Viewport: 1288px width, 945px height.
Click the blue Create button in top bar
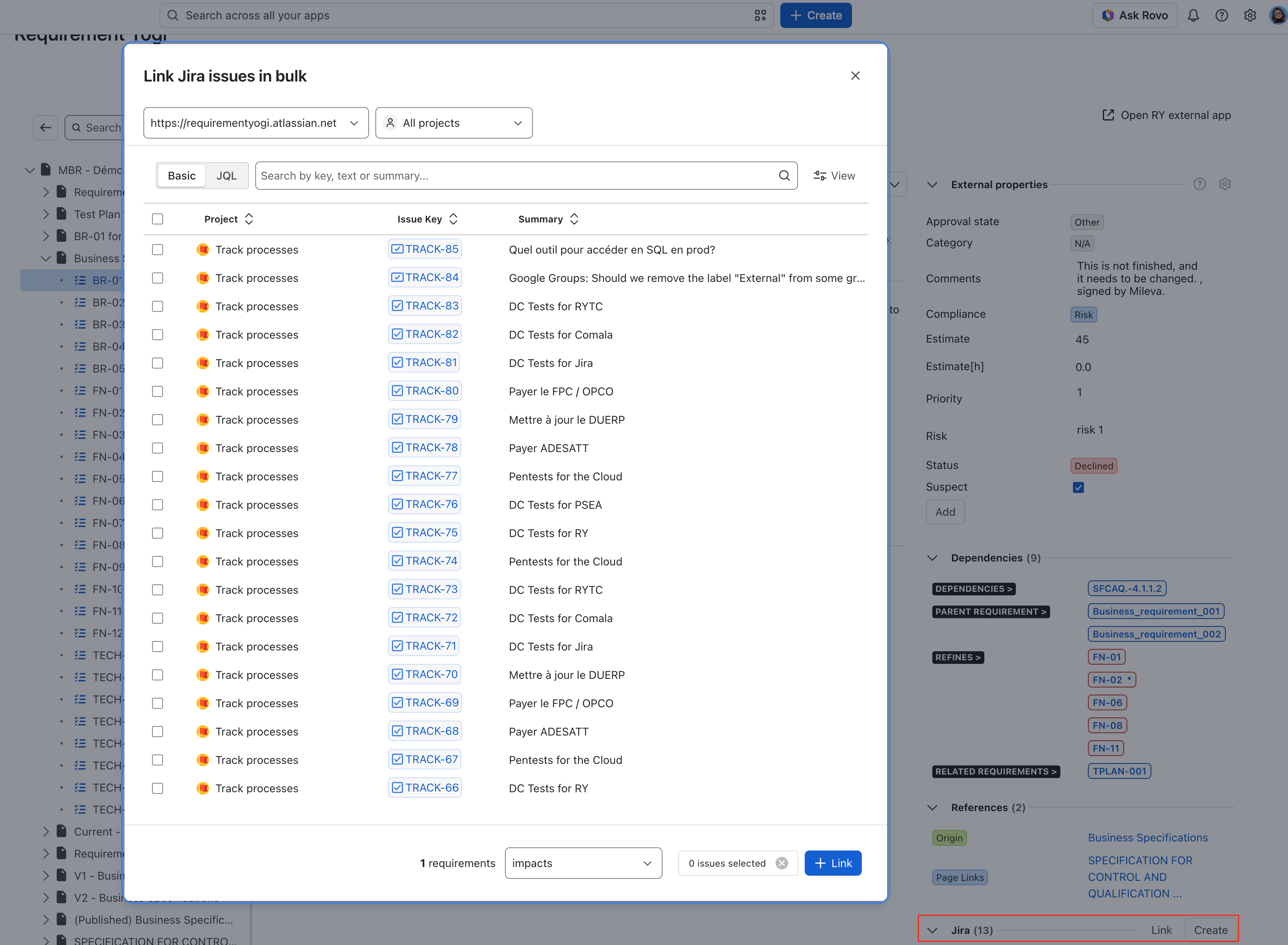815,15
